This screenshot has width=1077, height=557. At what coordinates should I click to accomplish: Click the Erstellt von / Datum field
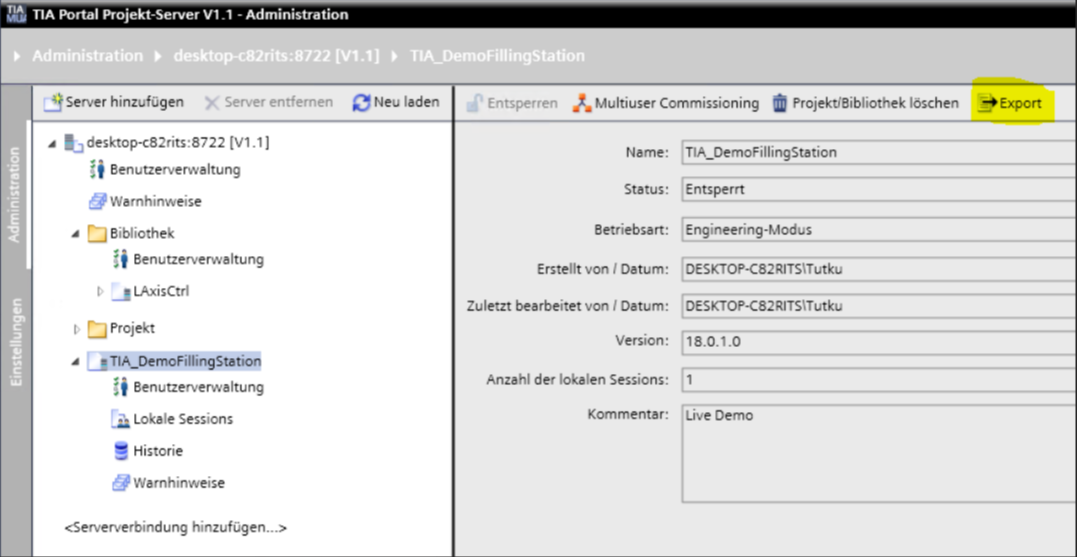pos(878,269)
